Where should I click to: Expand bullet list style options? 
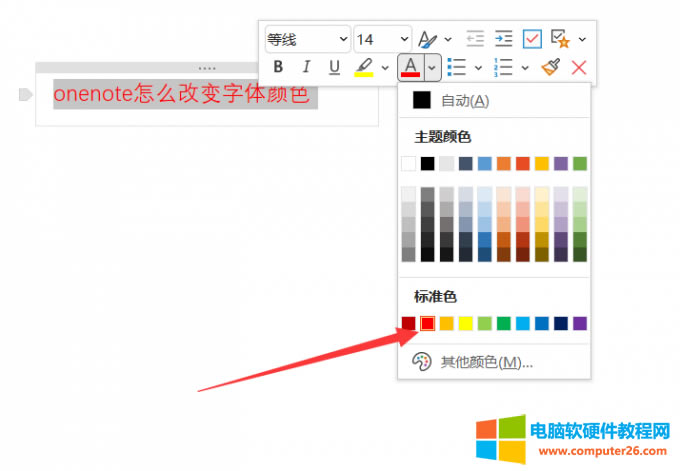[478, 68]
